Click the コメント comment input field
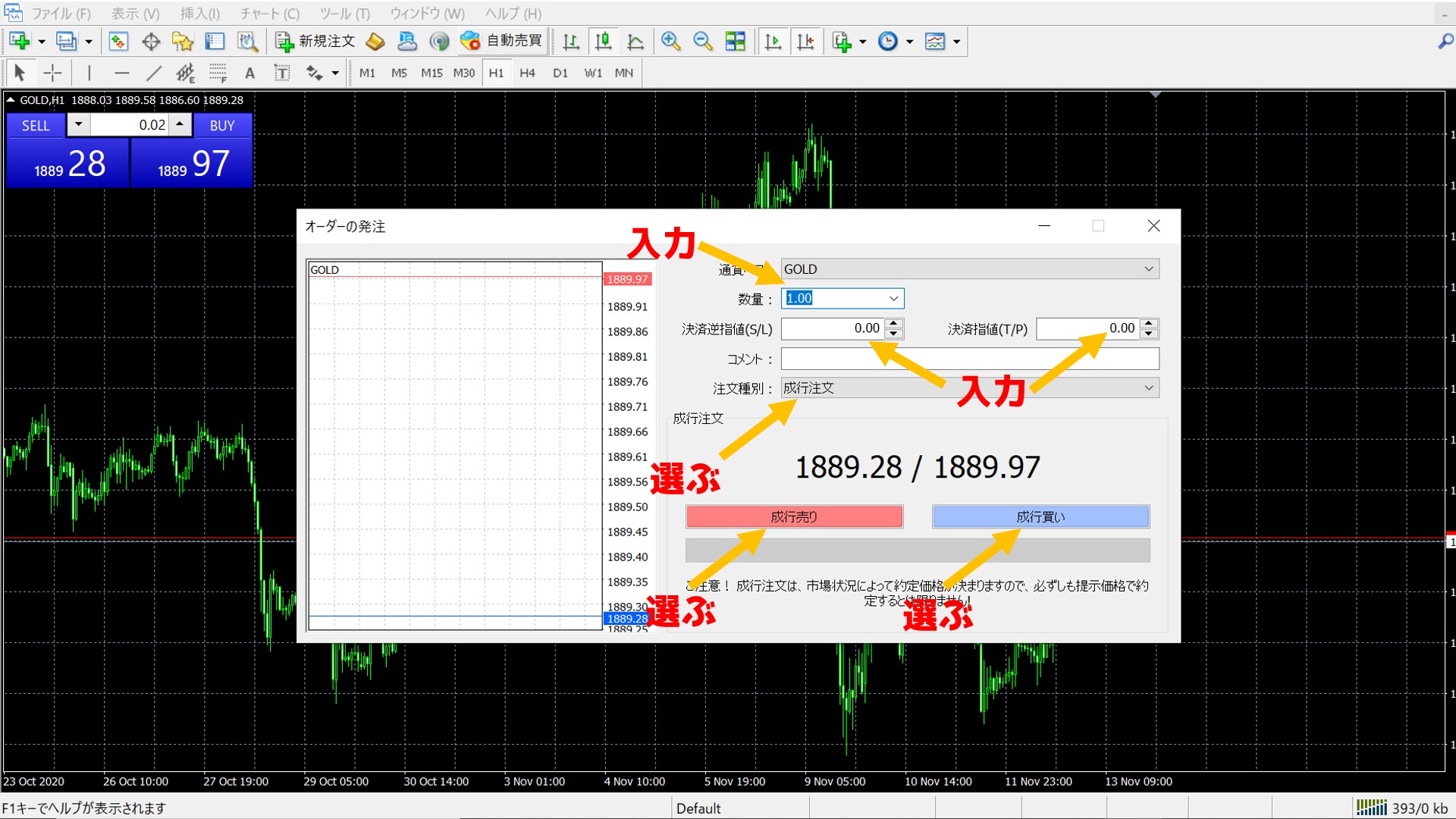 [x=970, y=359]
